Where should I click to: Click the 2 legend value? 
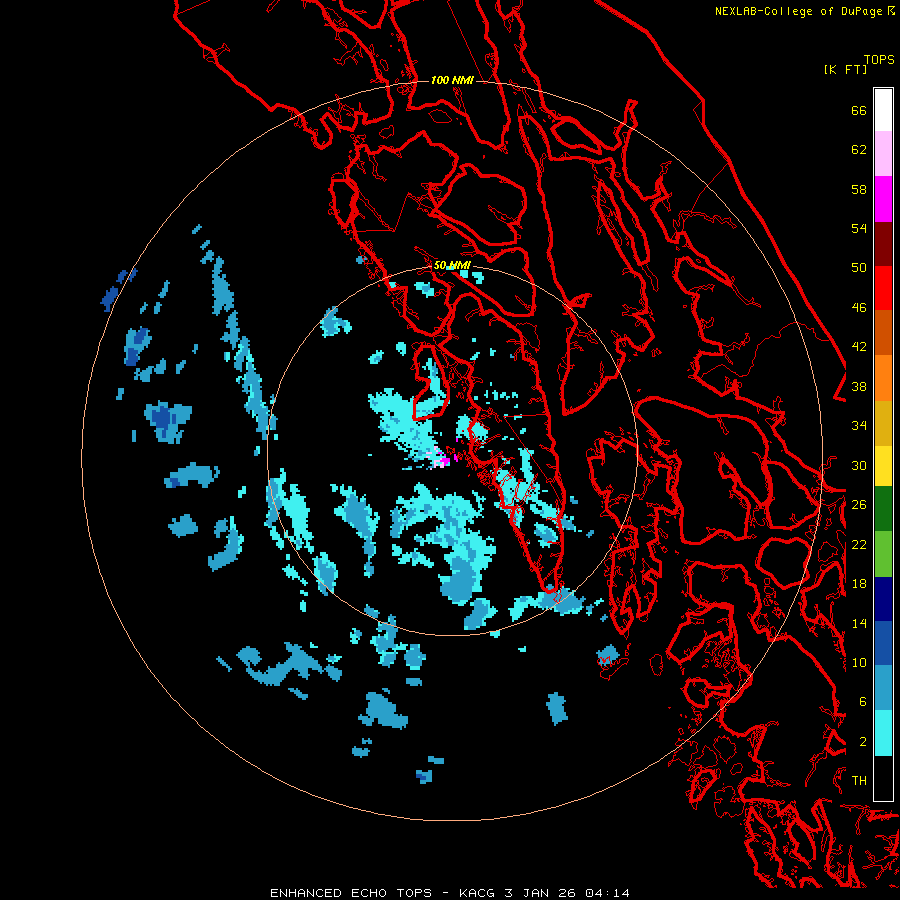[863, 742]
